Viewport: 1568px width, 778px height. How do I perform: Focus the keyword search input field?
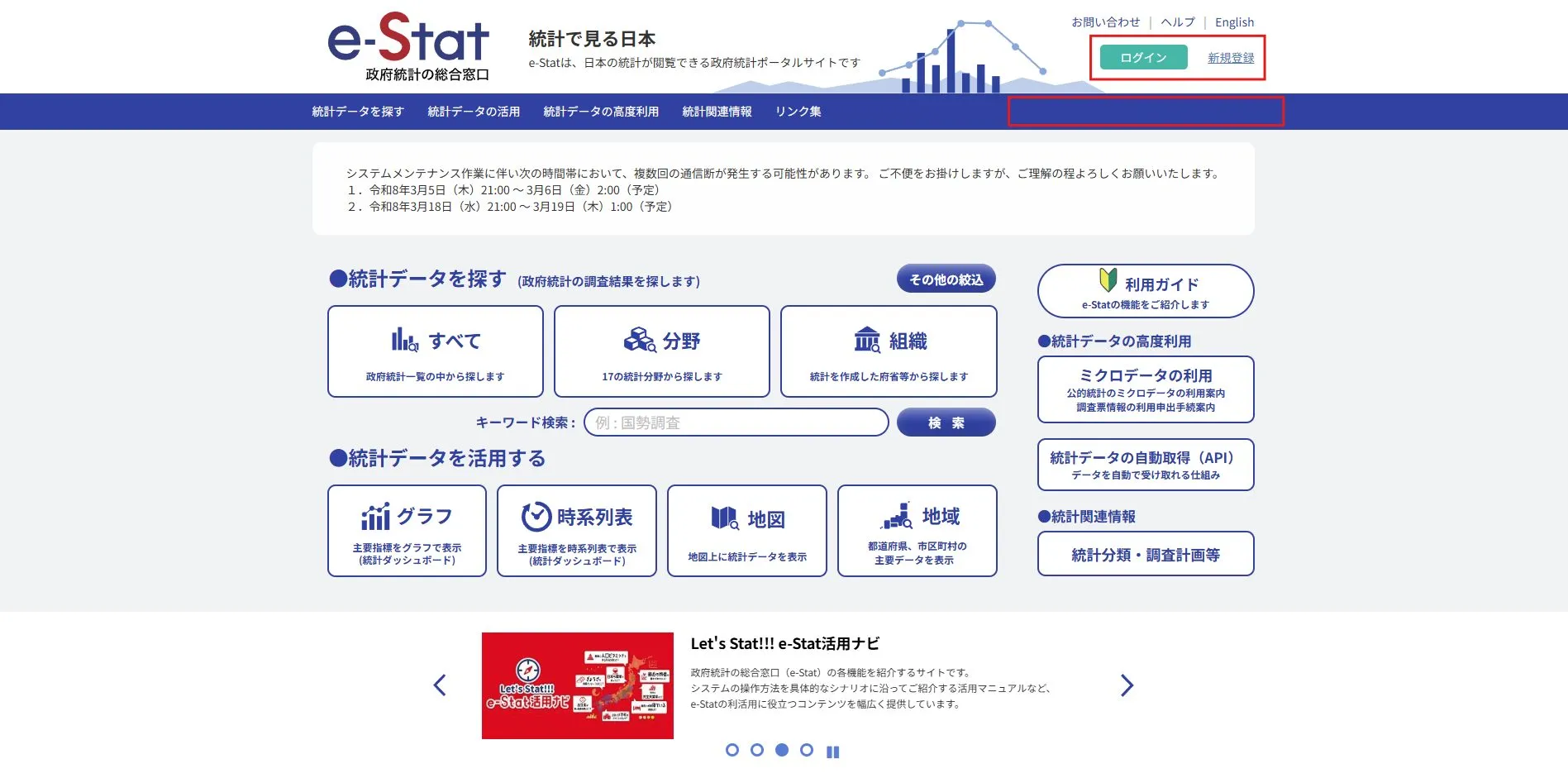point(736,422)
